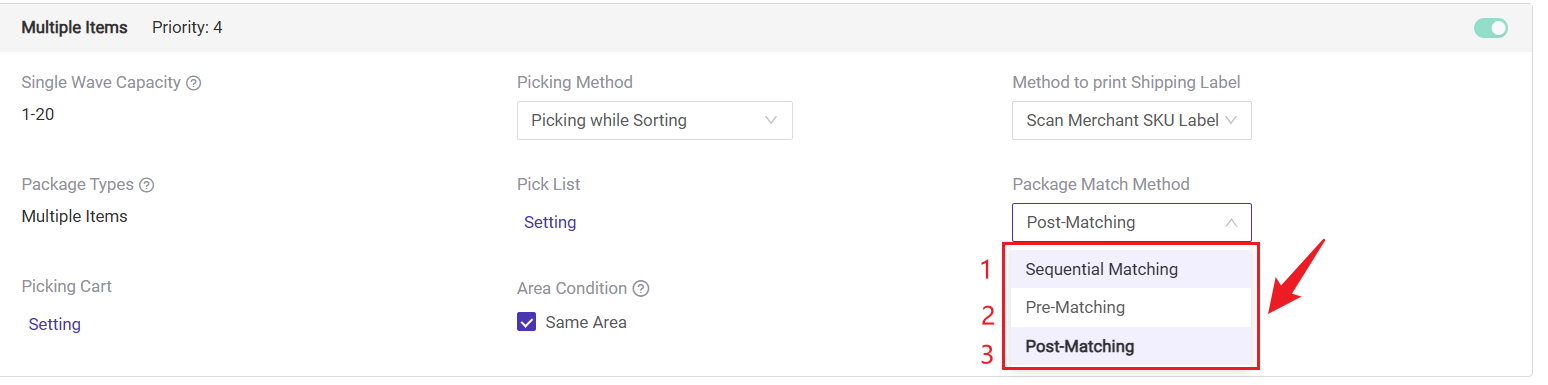
Task: Click the Multiple Items header title
Action: point(75,28)
